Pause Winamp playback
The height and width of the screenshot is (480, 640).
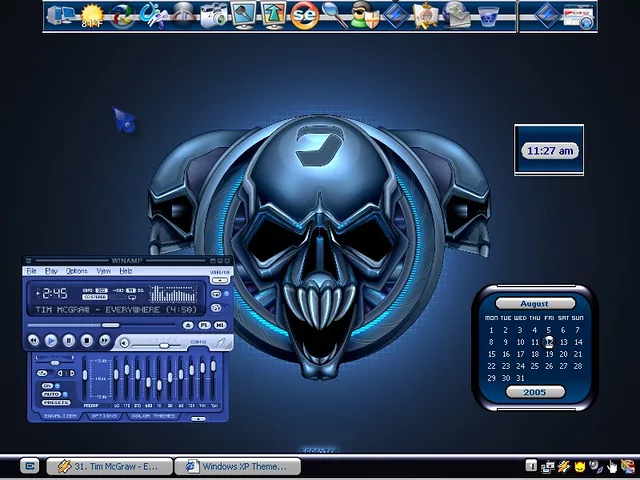coord(69,340)
